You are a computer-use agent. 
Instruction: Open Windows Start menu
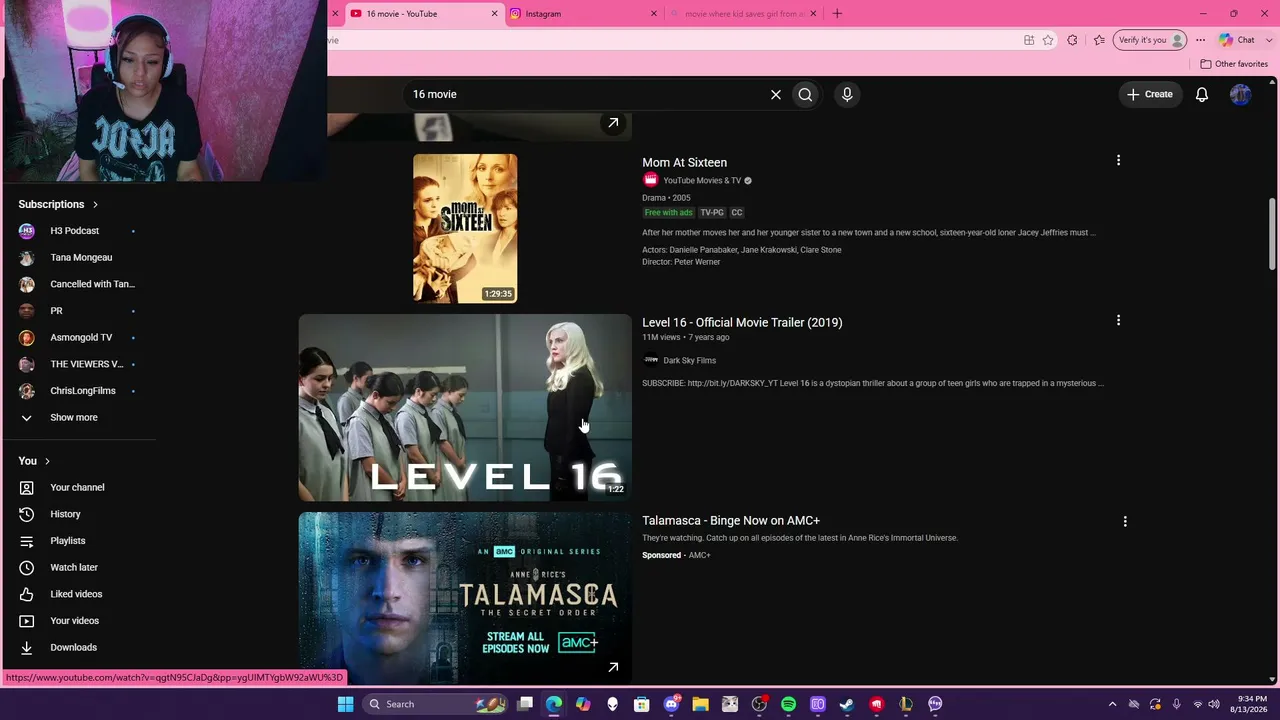coord(345,704)
